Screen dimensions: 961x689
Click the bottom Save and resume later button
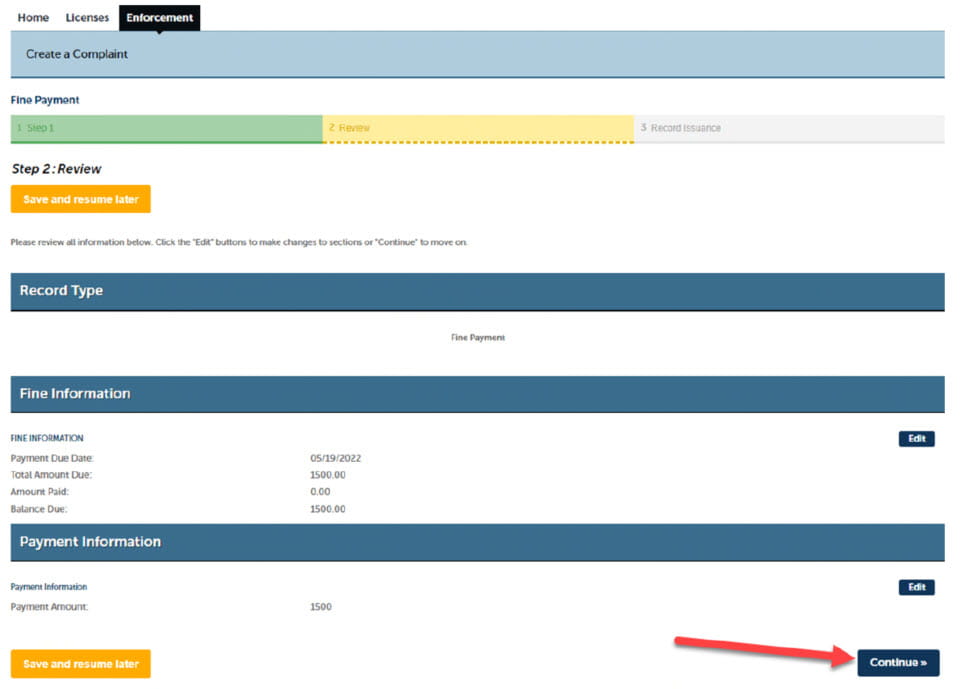pos(80,664)
